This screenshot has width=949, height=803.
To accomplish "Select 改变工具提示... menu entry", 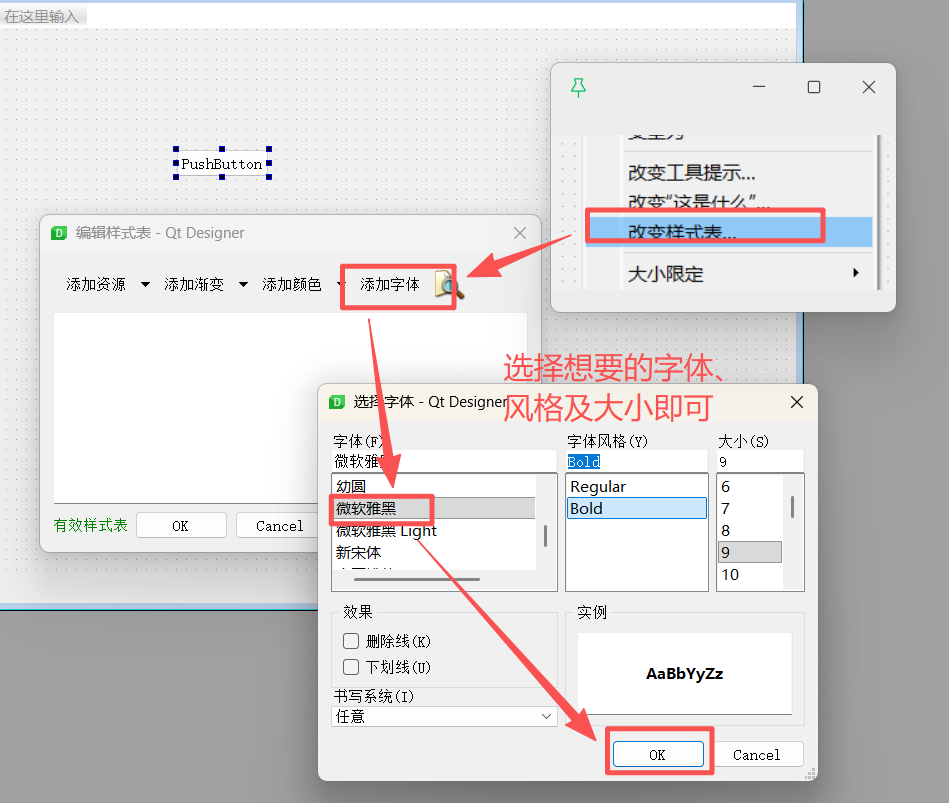I will tap(691, 173).
